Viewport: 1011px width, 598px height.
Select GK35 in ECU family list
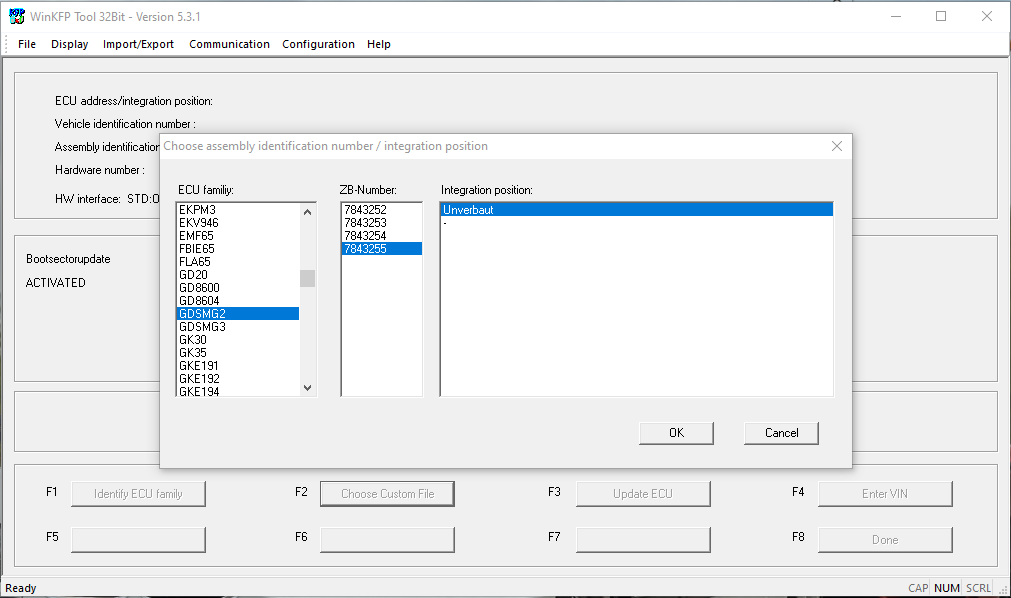coord(237,353)
